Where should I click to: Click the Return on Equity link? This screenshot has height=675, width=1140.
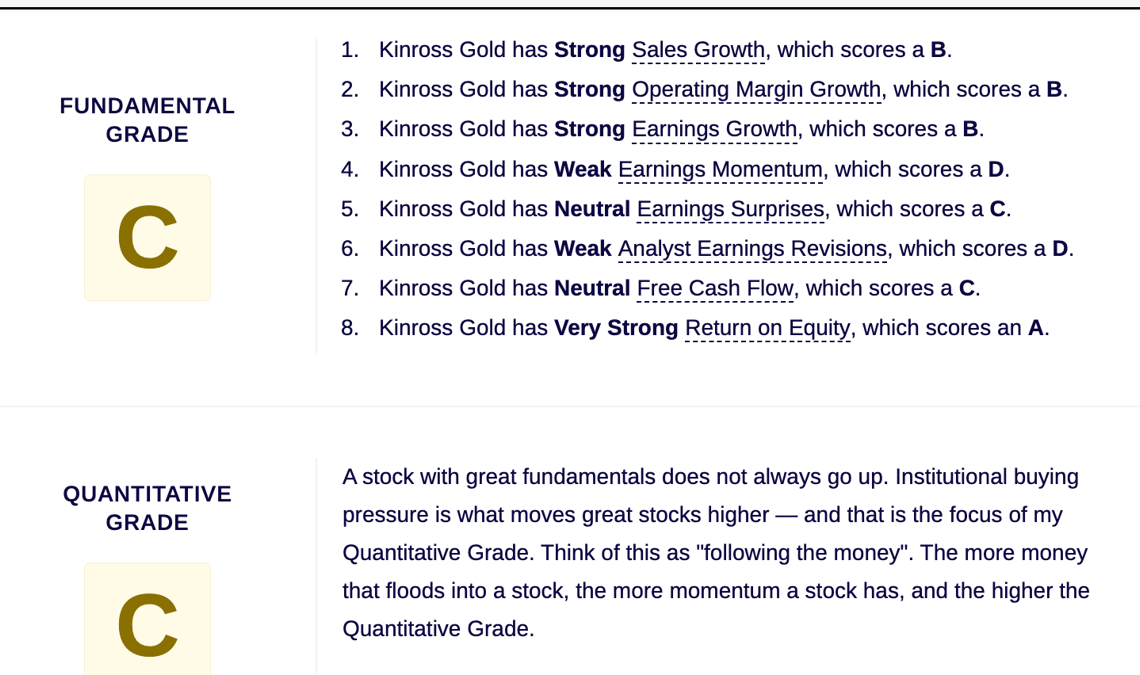pyautogui.click(x=768, y=328)
